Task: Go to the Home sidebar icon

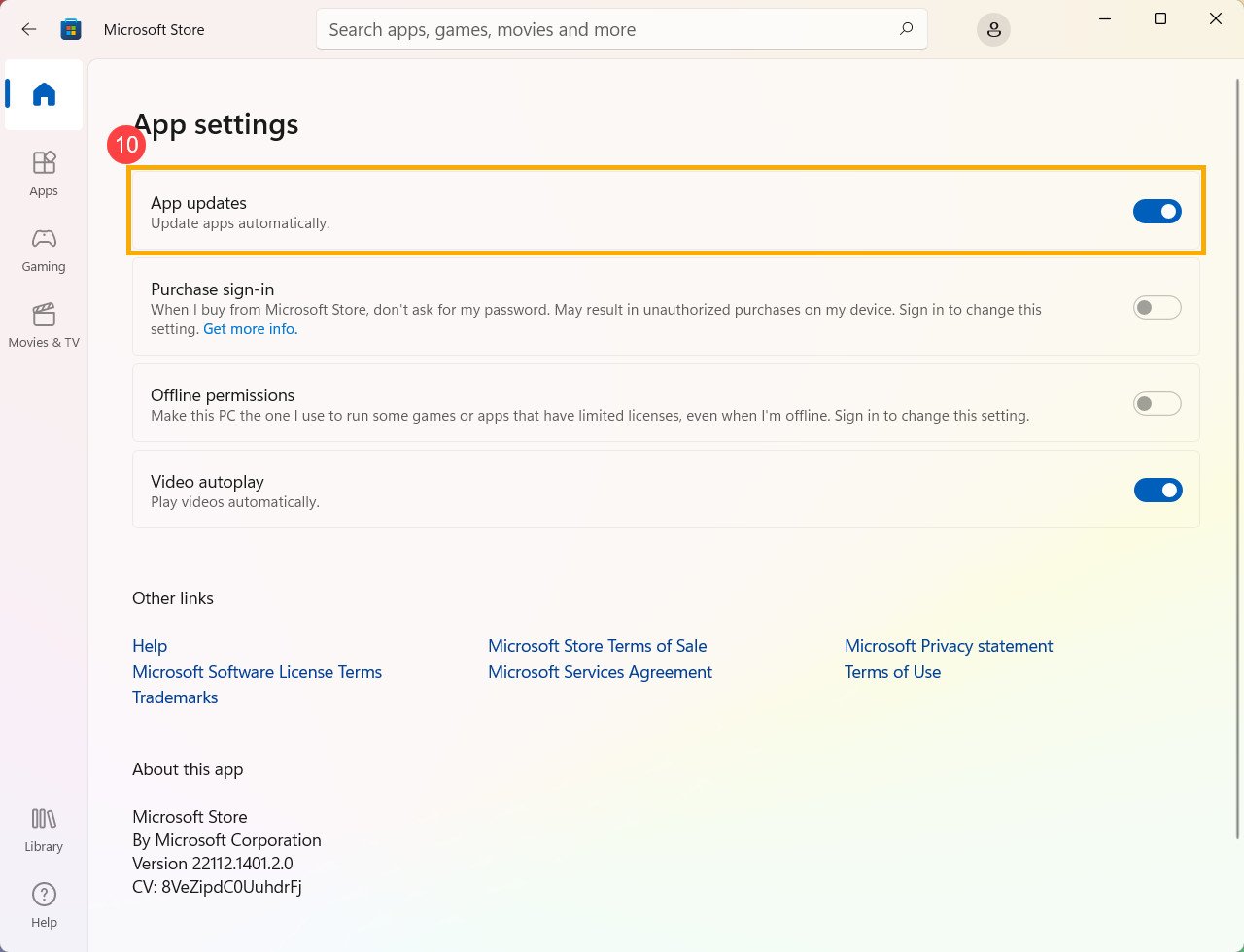Action: click(x=44, y=94)
